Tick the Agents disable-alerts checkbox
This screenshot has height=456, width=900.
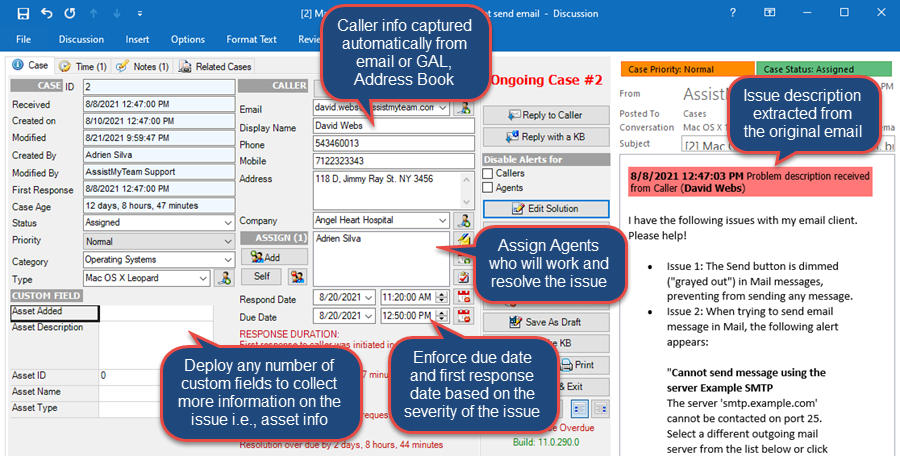(x=489, y=187)
